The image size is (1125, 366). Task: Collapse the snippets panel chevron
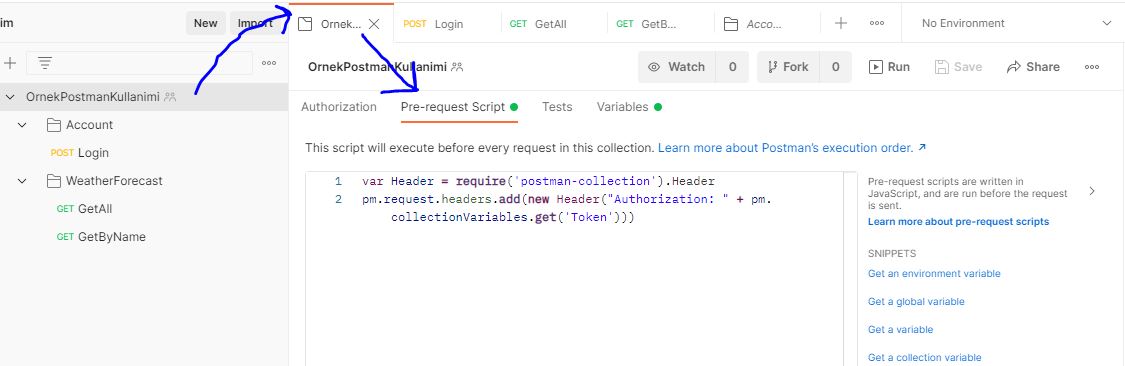(1092, 191)
